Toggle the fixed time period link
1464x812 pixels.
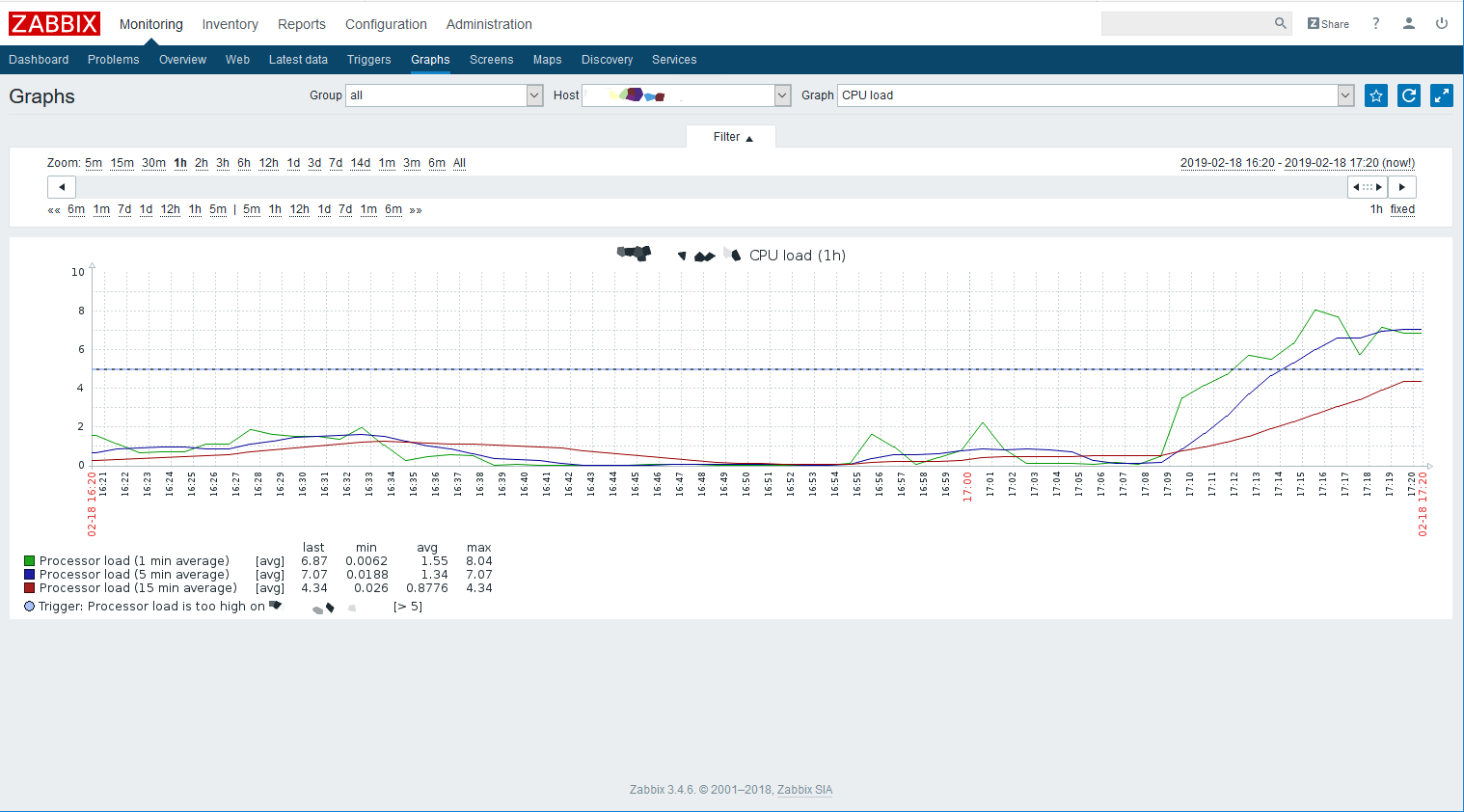(1402, 209)
